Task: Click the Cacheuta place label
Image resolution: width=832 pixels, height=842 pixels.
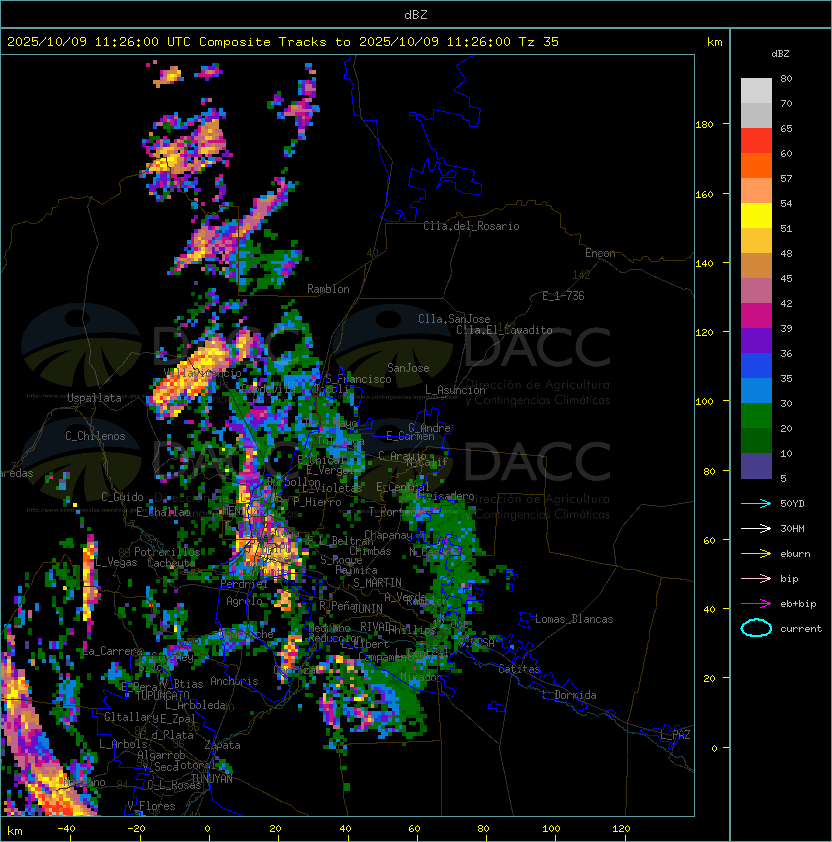Action: click(x=171, y=563)
